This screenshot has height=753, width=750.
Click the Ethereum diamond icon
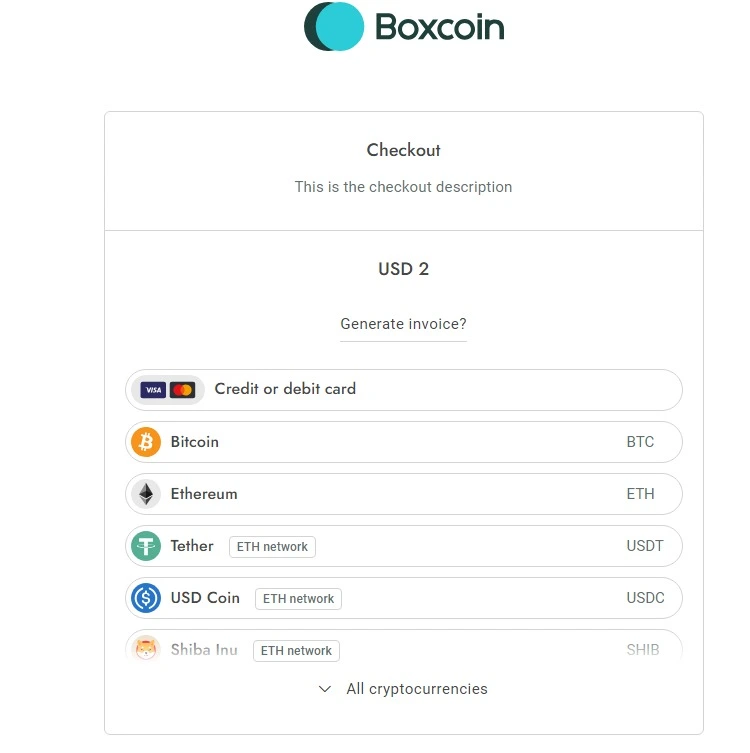coord(146,494)
